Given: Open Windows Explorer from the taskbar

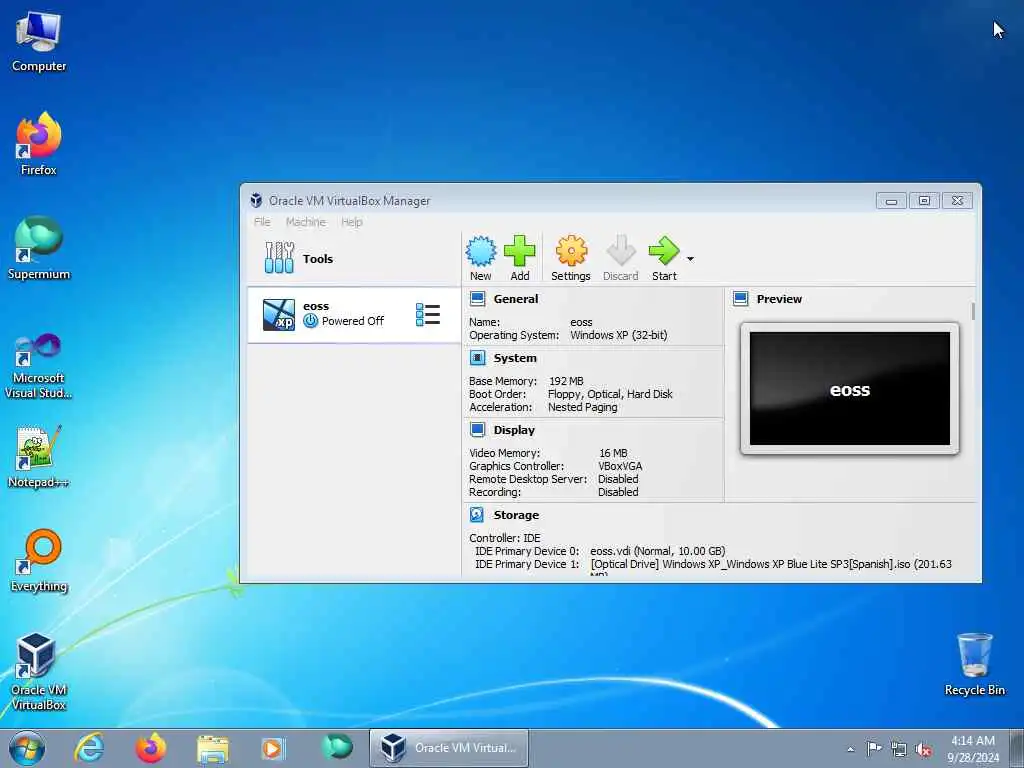Looking at the screenshot, I should (213, 748).
